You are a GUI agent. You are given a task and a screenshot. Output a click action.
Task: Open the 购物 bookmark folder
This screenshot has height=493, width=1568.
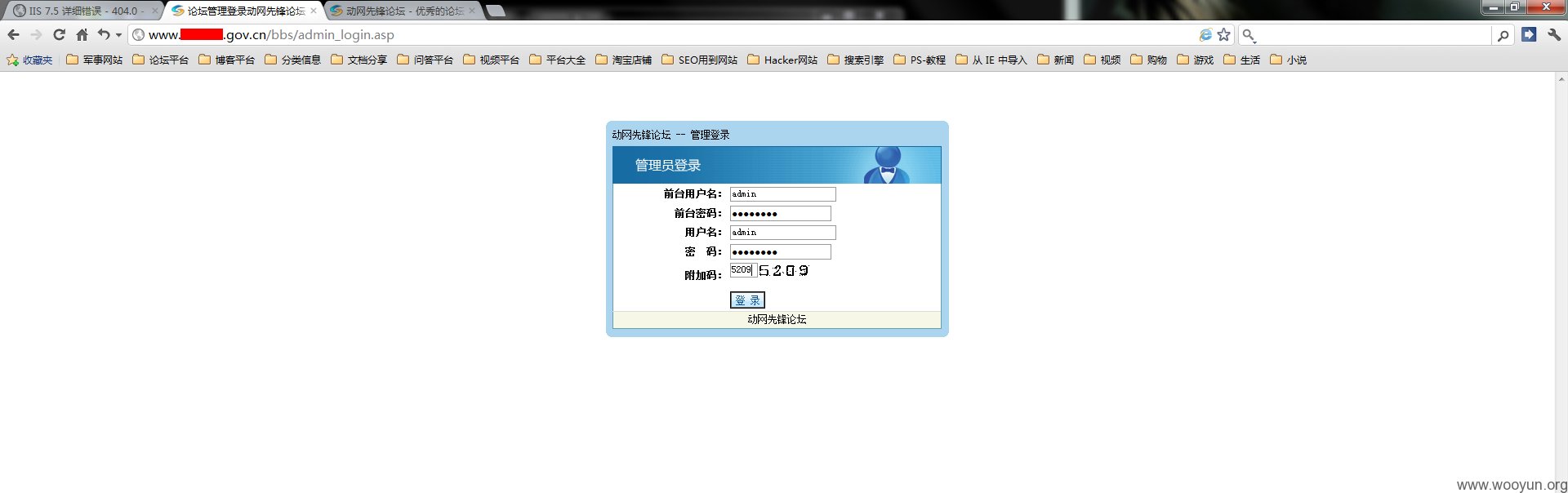[1148, 60]
